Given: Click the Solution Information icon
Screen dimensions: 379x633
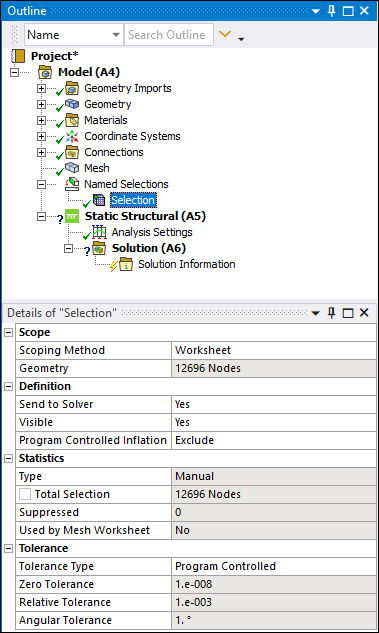Looking at the screenshot, I should pyautogui.click(x=126, y=264).
